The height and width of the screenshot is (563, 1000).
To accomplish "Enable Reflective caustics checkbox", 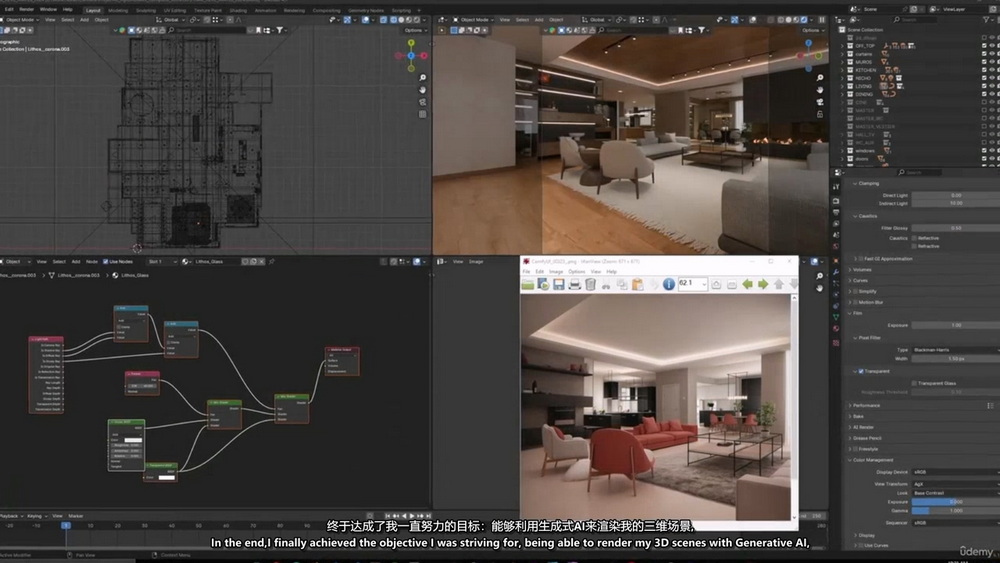I will pyautogui.click(x=914, y=238).
